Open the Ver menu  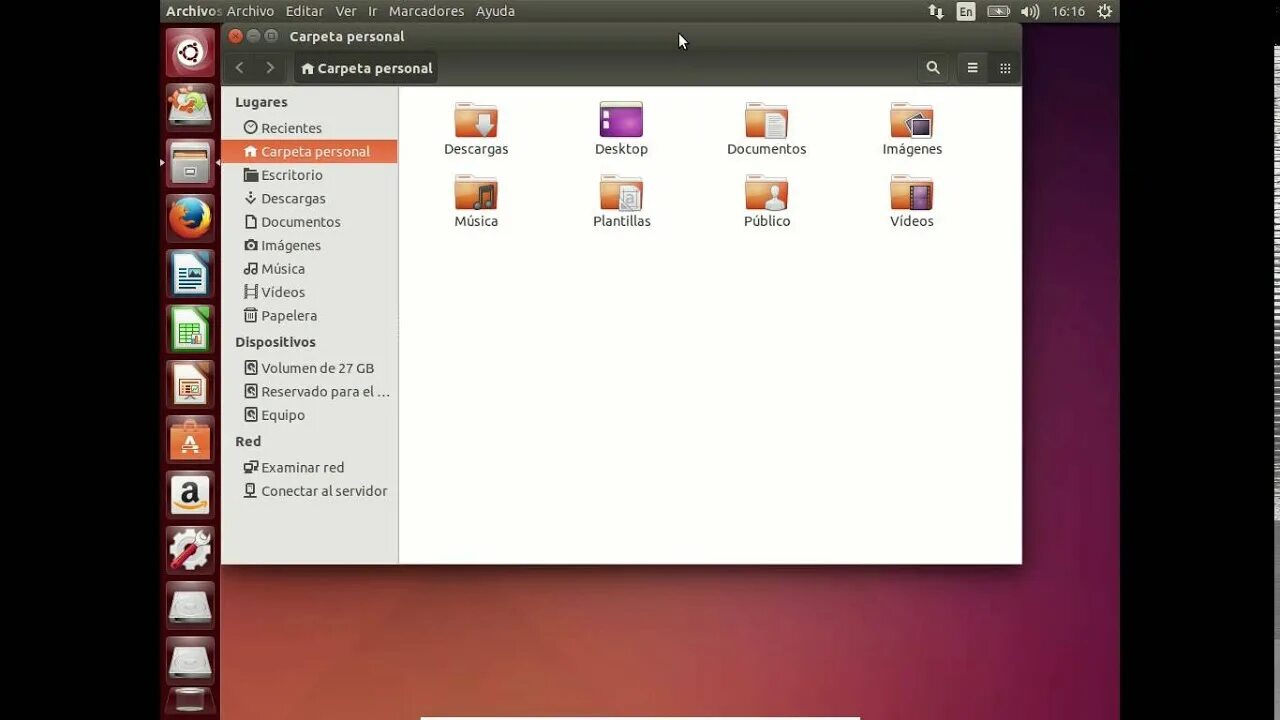[346, 11]
